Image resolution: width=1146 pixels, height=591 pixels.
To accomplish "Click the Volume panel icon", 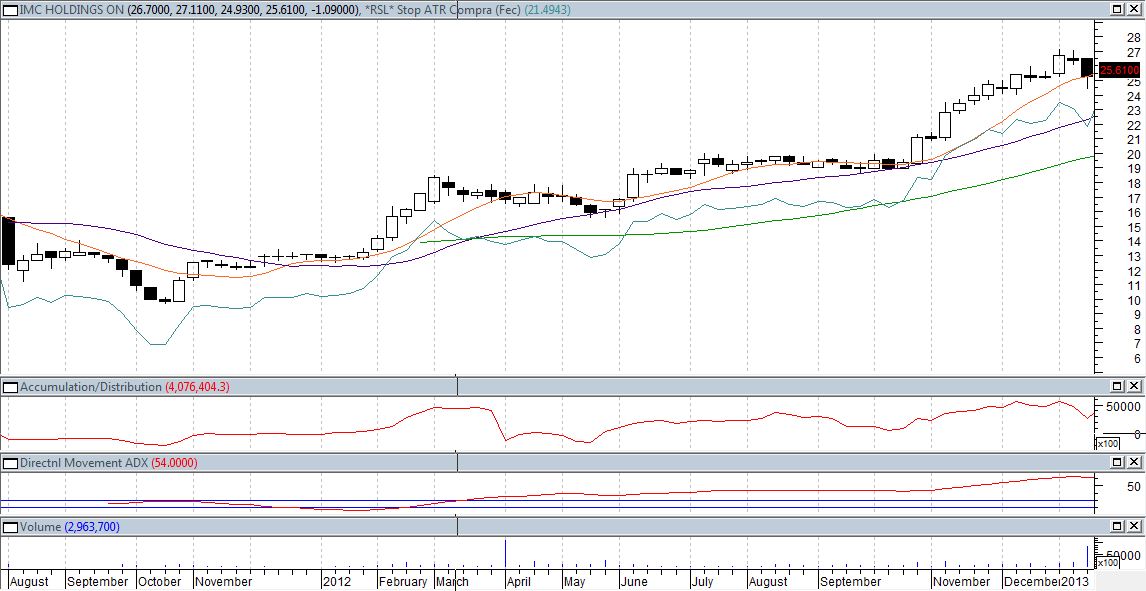I will 10,526.
